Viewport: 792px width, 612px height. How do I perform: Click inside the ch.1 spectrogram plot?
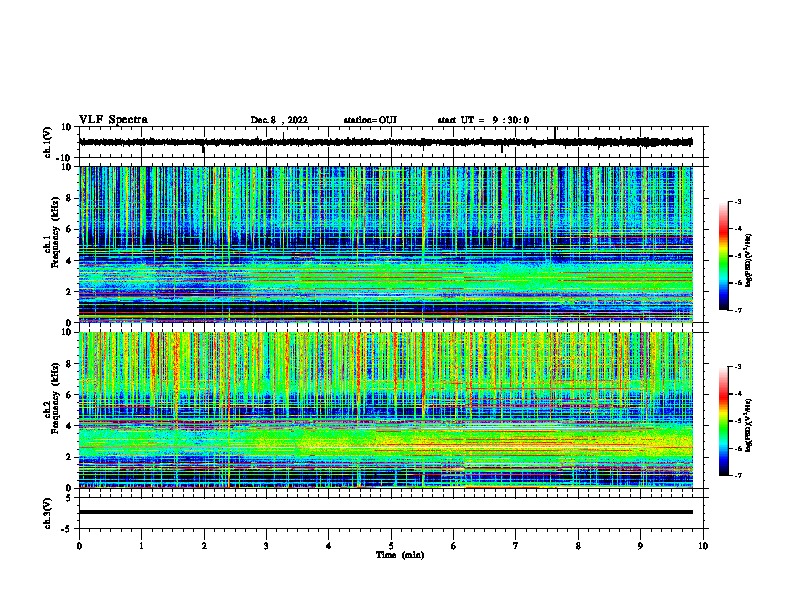[x=386, y=244]
